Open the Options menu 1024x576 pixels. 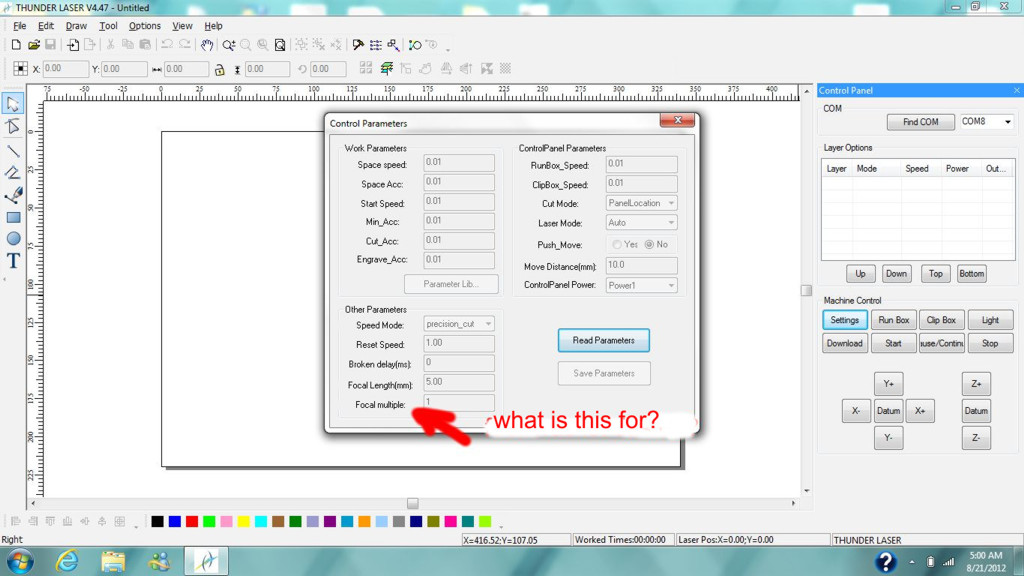tap(144, 26)
